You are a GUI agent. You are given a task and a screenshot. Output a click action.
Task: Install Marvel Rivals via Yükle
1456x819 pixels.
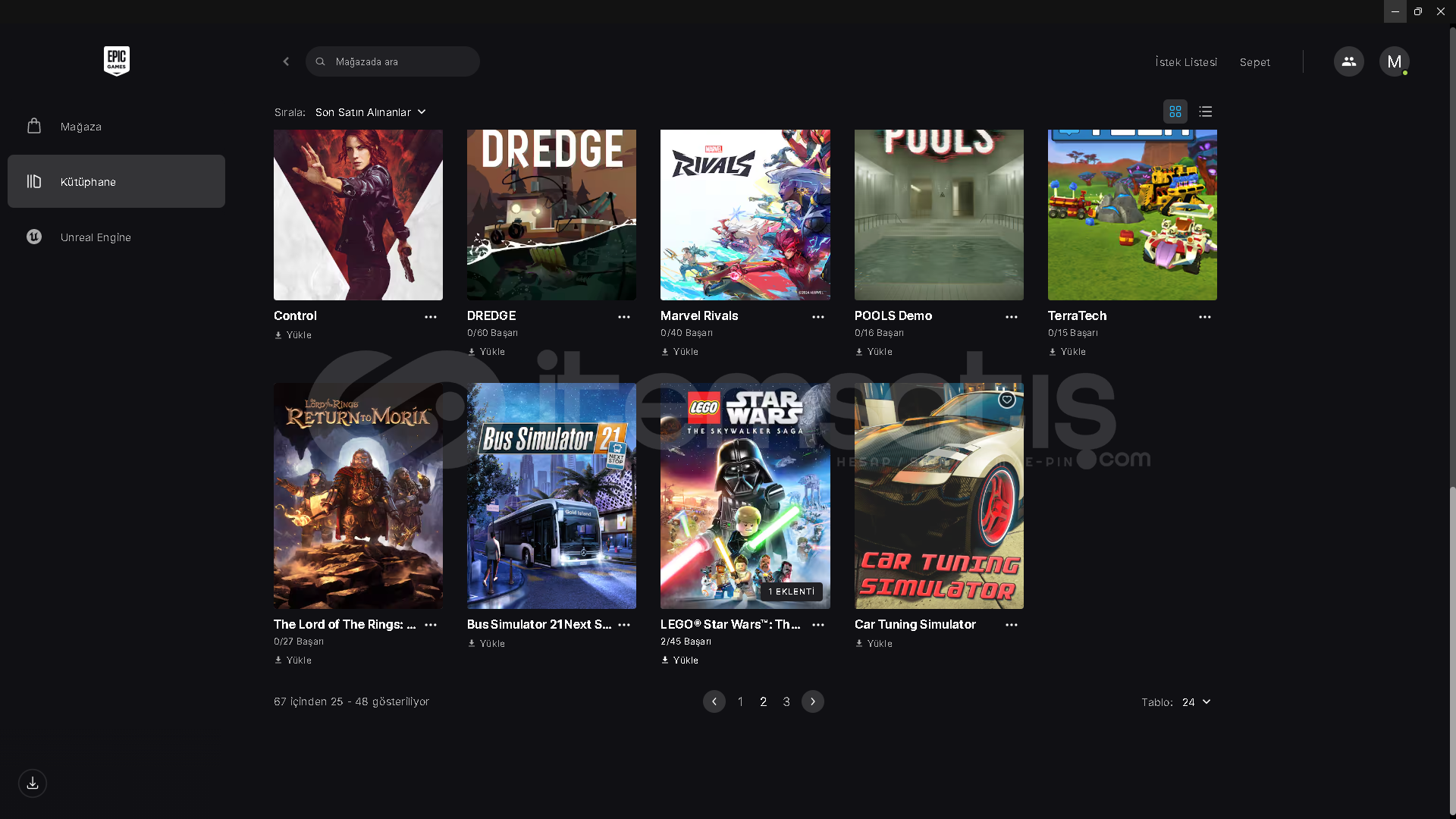point(680,352)
